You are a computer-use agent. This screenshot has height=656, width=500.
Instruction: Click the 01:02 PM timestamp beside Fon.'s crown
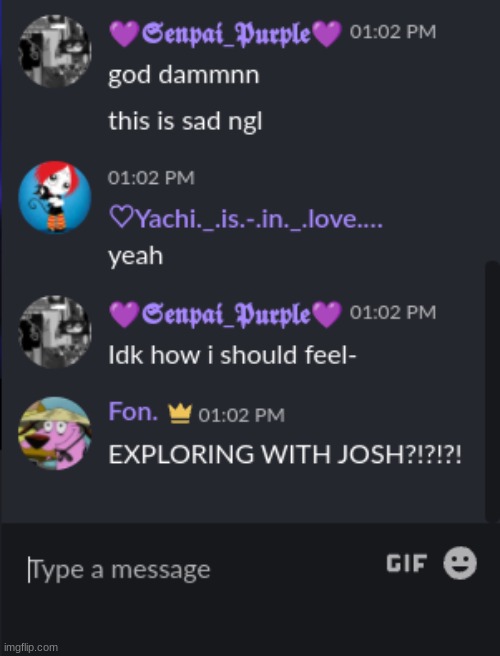click(242, 415)
